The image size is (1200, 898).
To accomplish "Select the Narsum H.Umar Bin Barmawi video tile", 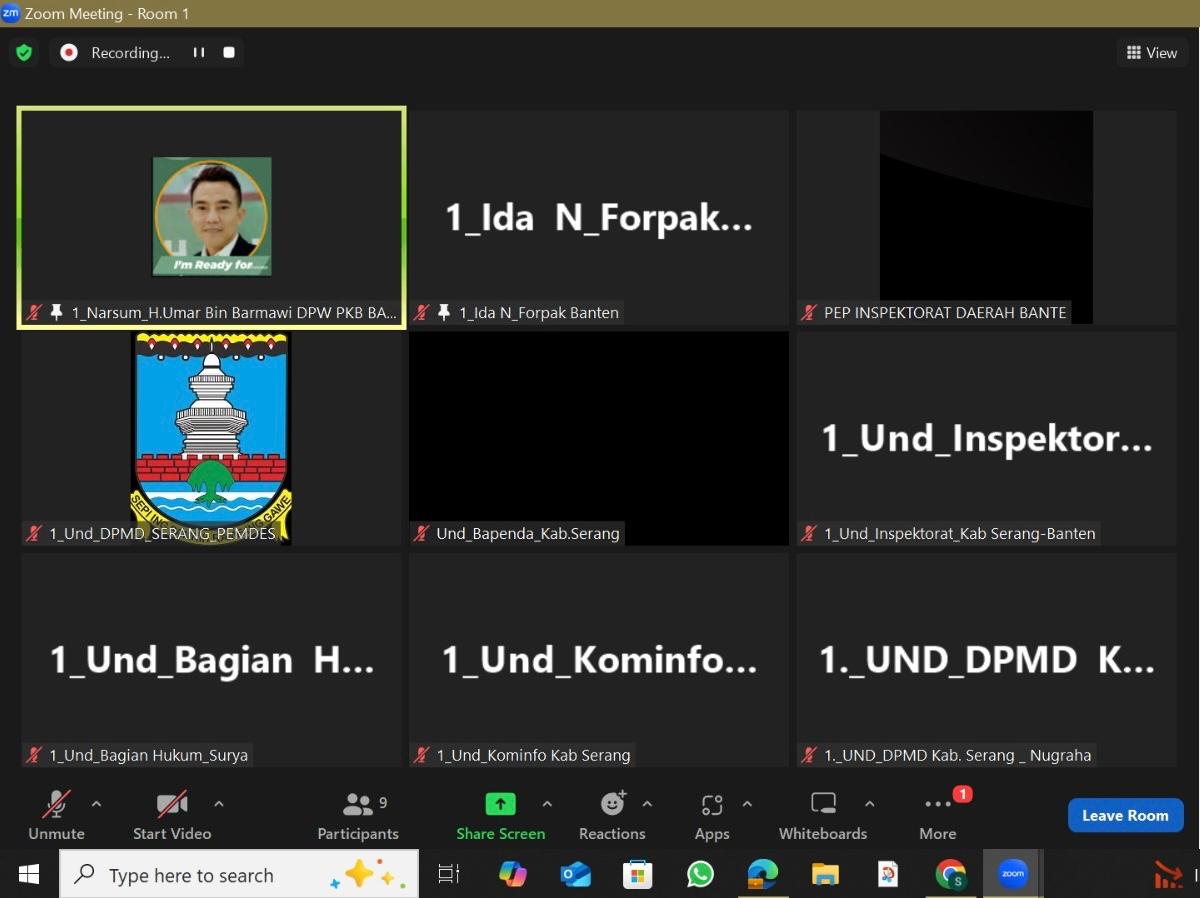I will (x=211, y=218).
